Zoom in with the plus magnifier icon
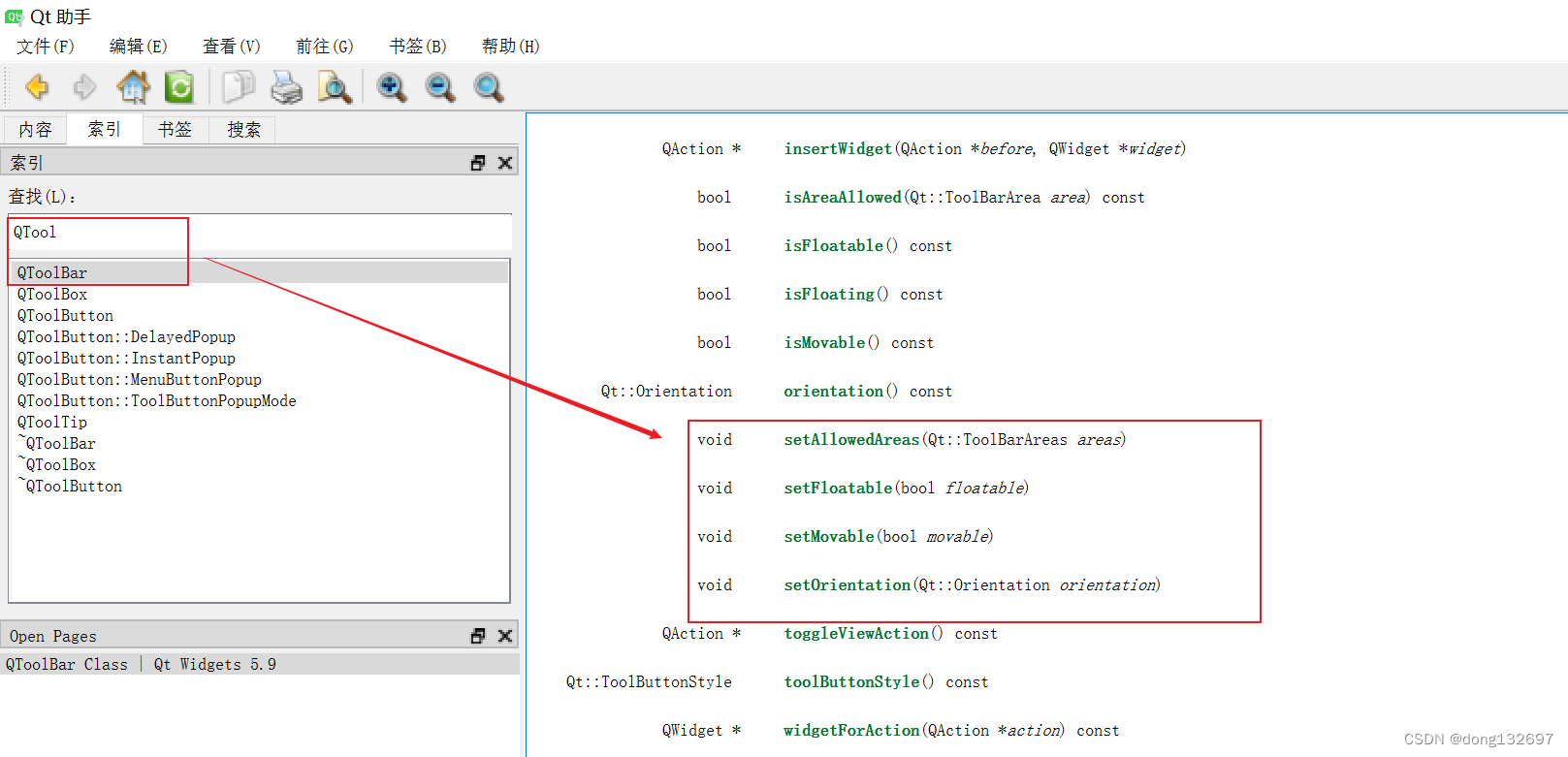The image size is (1568, 757). pos(392,87)
